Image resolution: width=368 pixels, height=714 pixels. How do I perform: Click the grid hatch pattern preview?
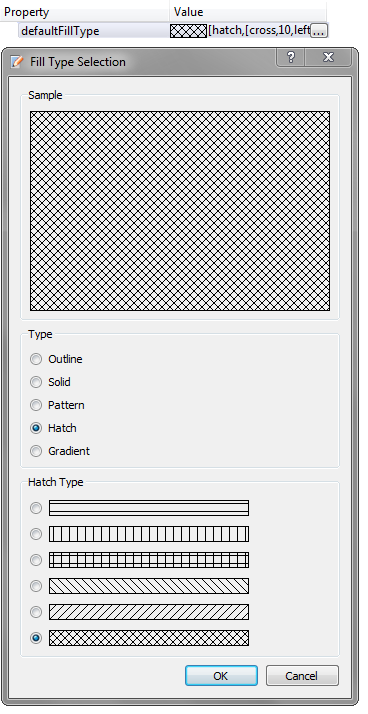click(x=148, y=560)
